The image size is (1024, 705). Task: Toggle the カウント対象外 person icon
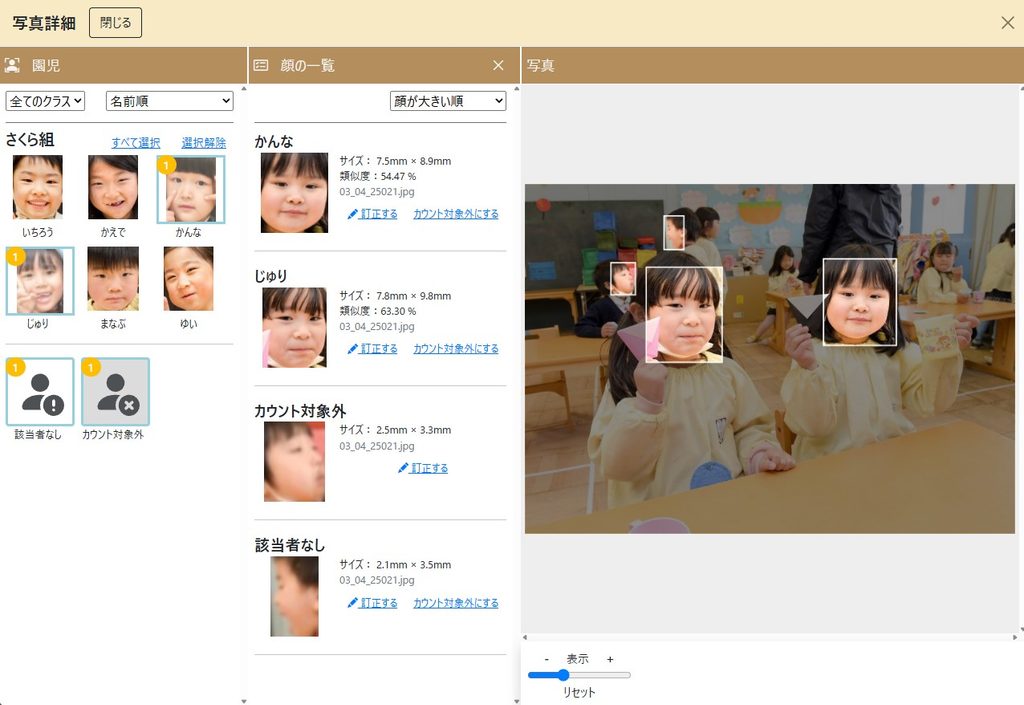[x=116, y=392]
